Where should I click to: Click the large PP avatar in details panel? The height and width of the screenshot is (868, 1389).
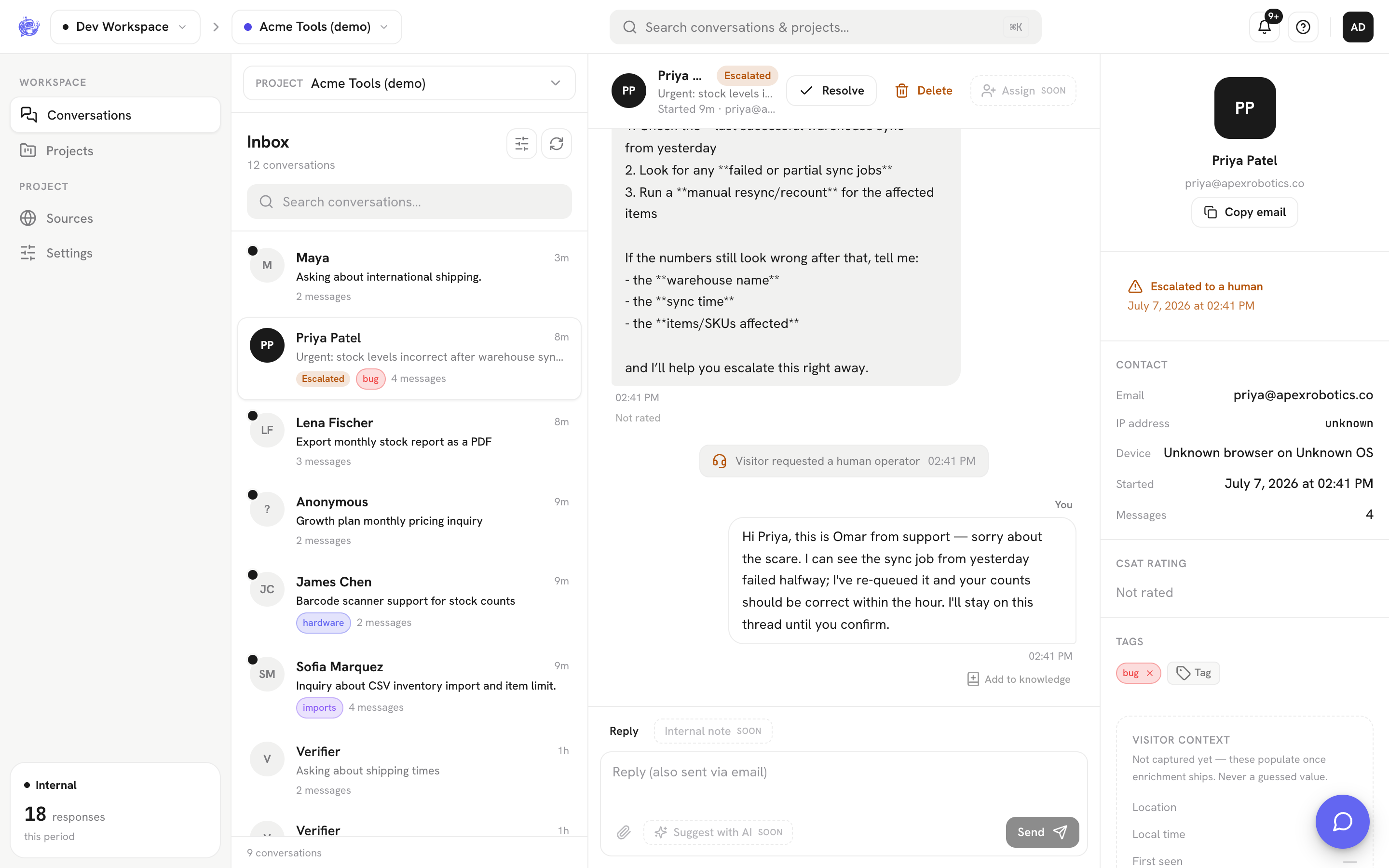[x=1244, y=108]
